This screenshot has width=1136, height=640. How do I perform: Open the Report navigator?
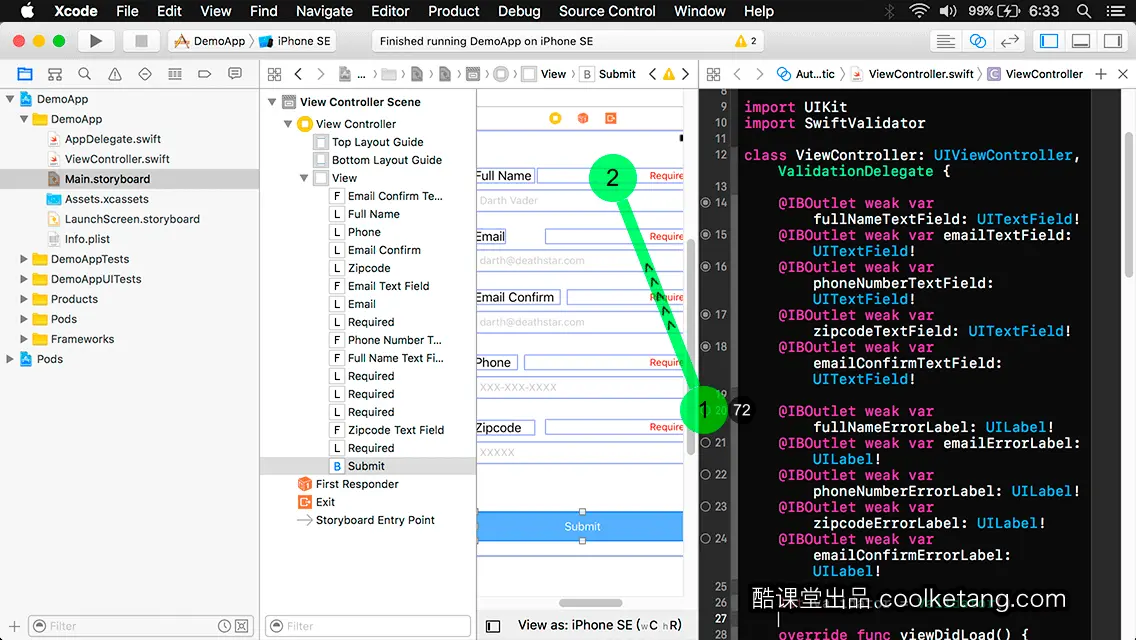[x=235, y=74]
